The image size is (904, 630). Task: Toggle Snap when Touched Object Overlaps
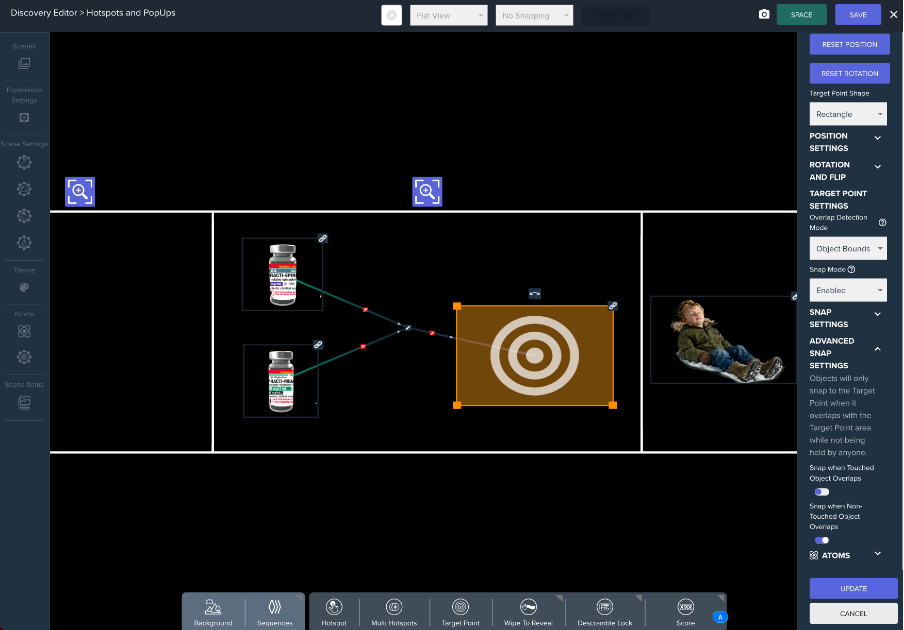coord(822,492)
